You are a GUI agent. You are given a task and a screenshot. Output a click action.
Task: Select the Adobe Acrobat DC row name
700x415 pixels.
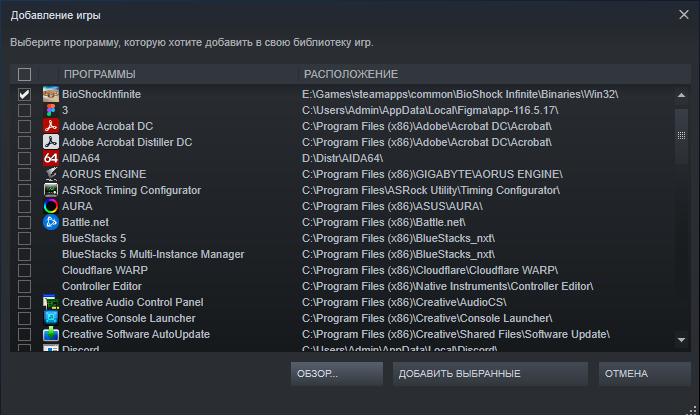(x=108, y=126)
